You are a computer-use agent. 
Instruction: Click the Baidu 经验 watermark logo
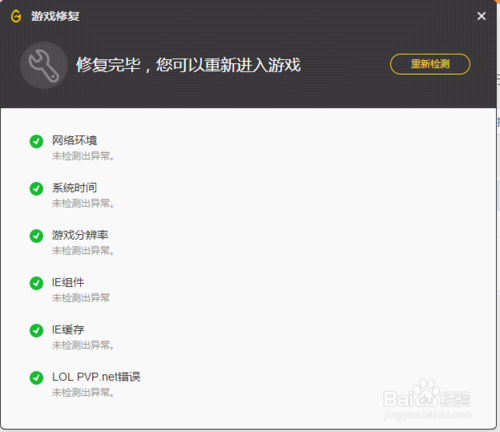coord(427,400)
